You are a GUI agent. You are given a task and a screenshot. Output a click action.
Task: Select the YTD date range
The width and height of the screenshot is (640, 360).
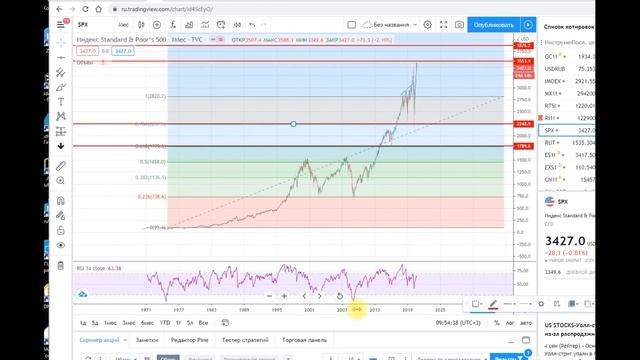tap(165, 323)
